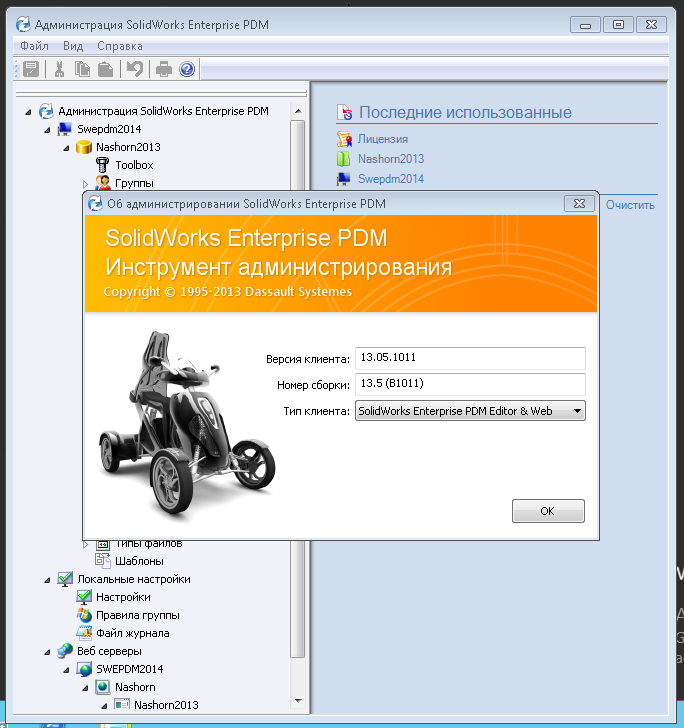Click the Локальные настройки checkmark monitor icon
The image size is (684, 728).
[65, 579]
